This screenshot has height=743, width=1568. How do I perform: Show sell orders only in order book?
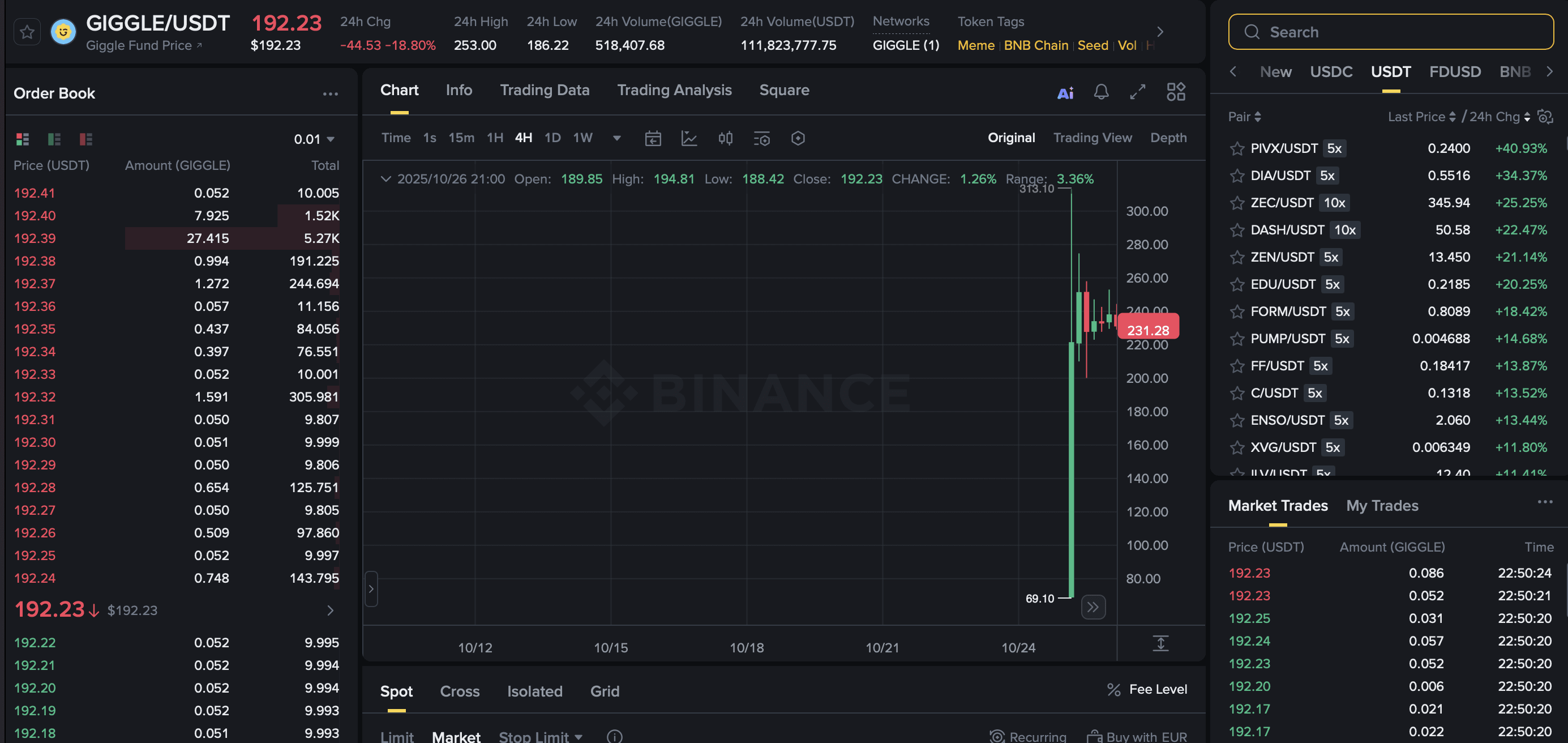[x=86, y=139]
